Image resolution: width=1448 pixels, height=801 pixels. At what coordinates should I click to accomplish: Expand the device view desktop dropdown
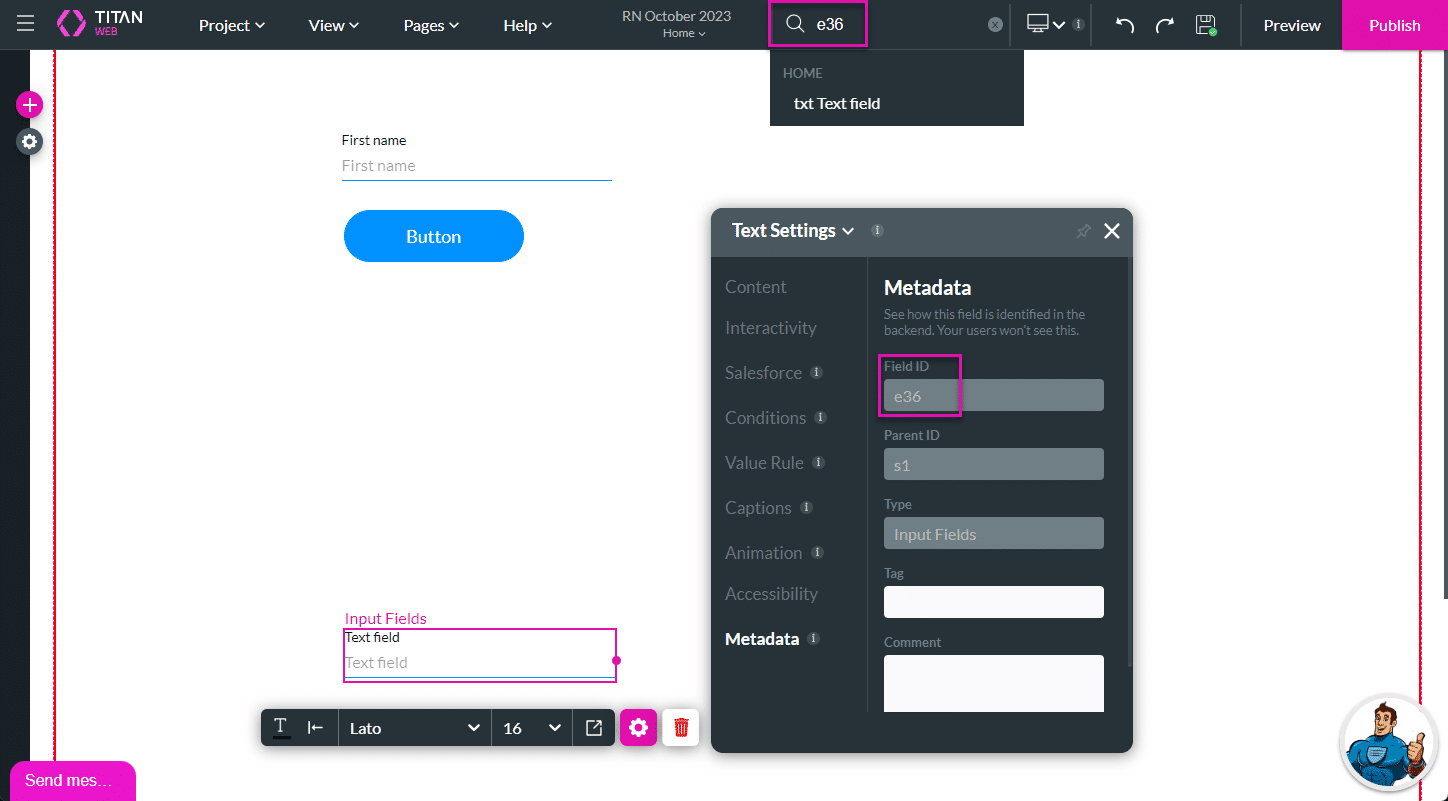(1046, 25)
